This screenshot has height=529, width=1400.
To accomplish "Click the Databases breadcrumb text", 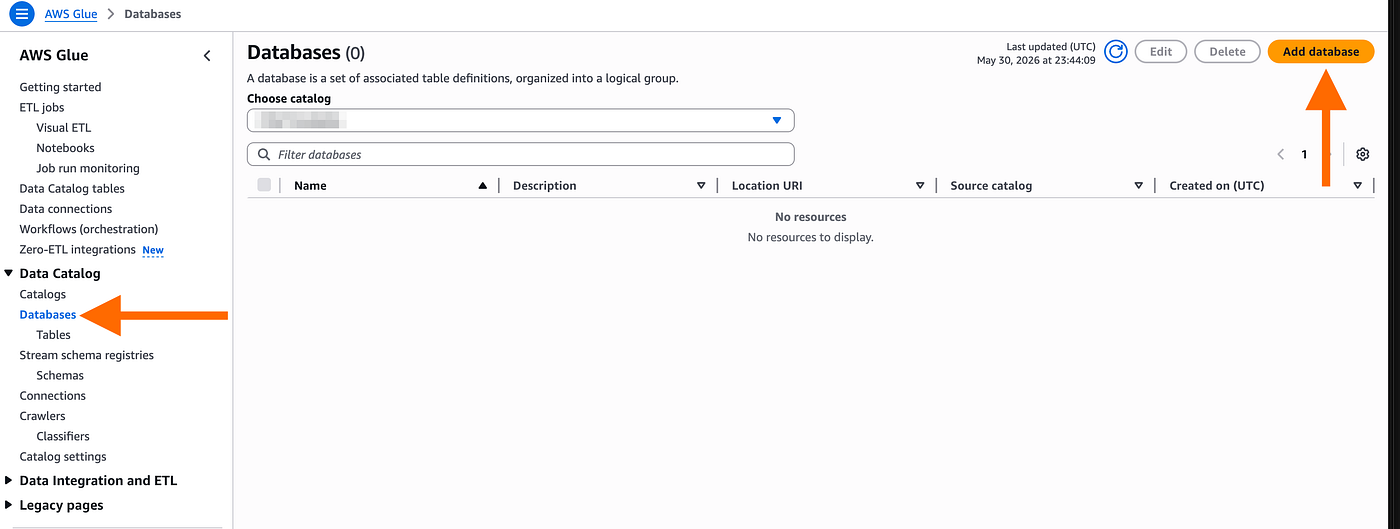I will (153, 15).
